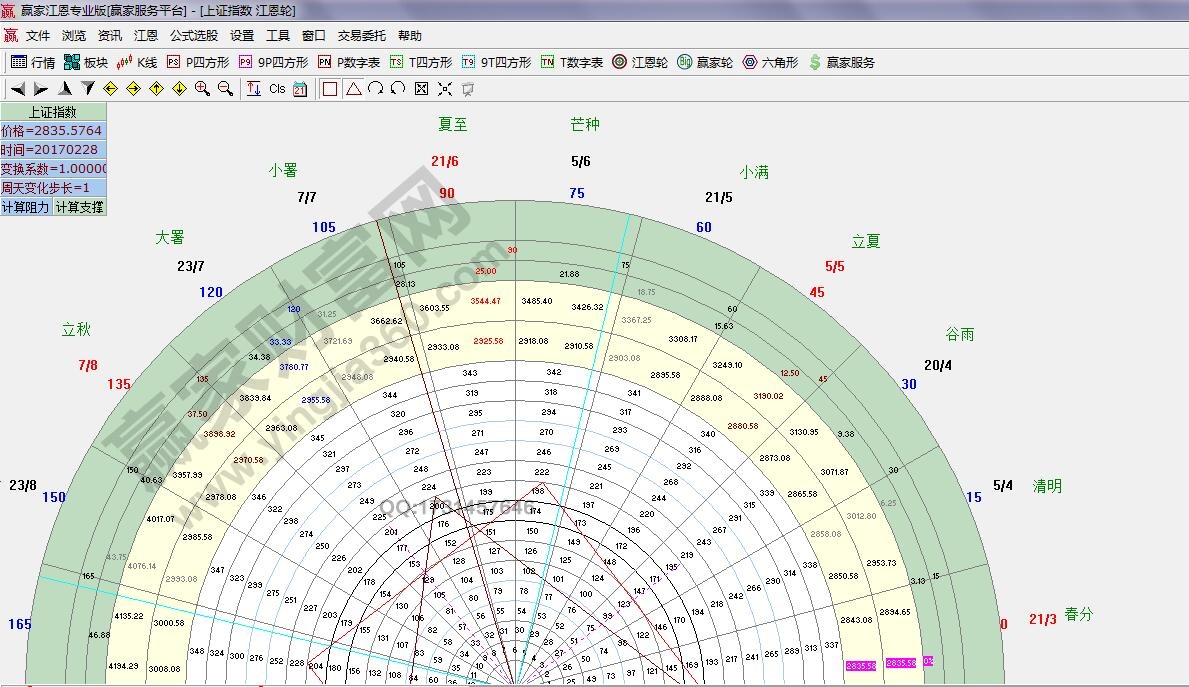Click the 价格 price value field
Viewport: 1189px width, 687px height.
tap(52, 131)
